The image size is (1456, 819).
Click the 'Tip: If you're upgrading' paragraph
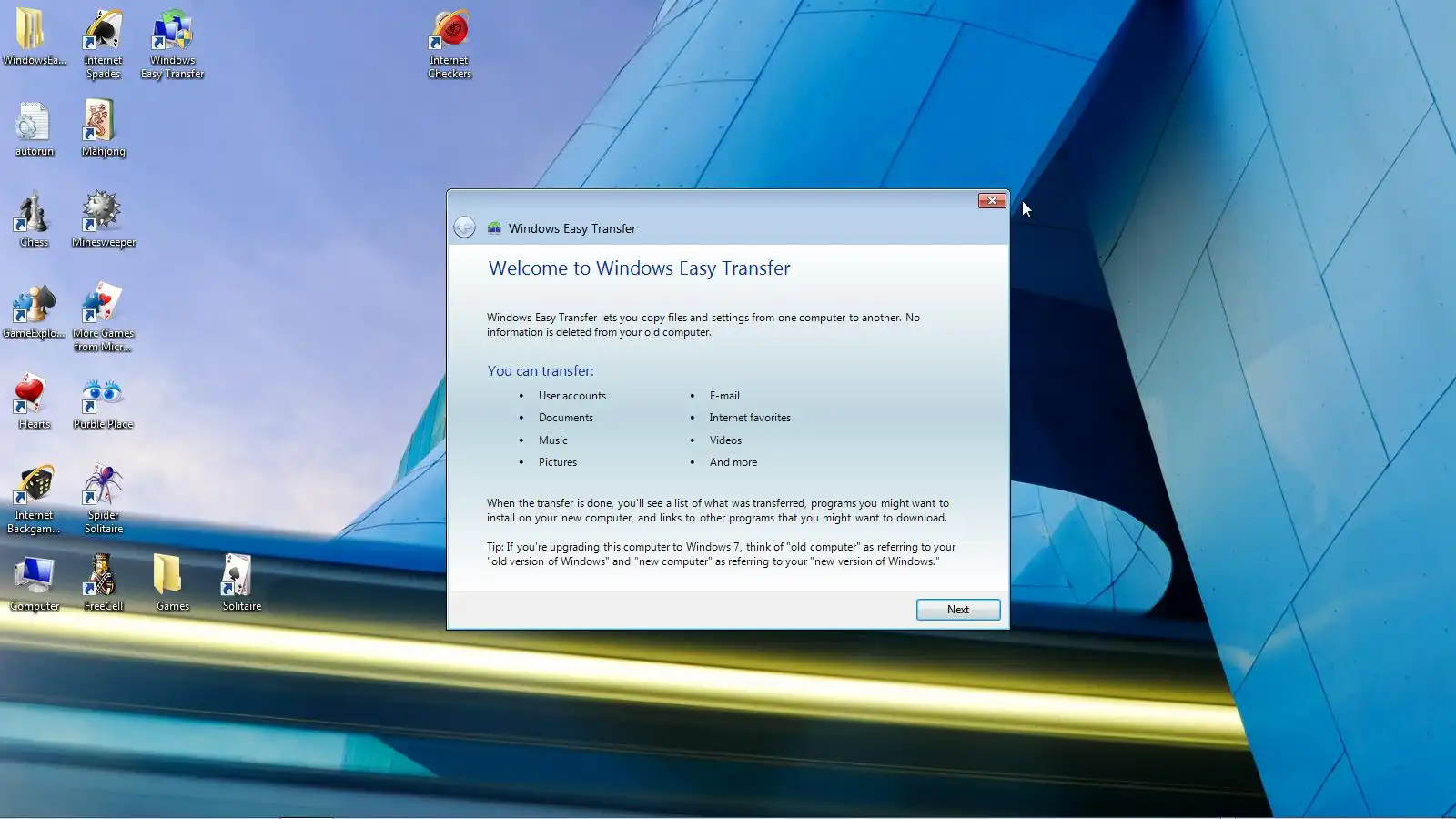click(x=721, y=554)
